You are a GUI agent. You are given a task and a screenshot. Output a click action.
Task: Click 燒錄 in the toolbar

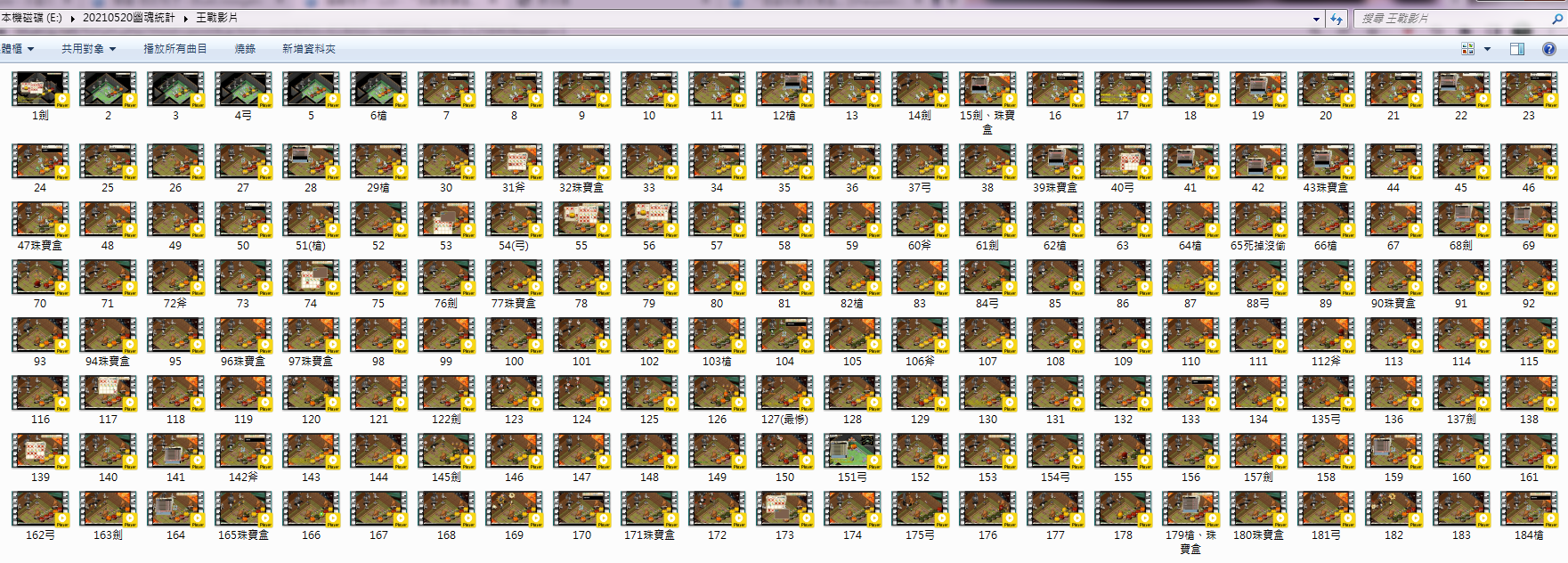(x=245, y=49)
